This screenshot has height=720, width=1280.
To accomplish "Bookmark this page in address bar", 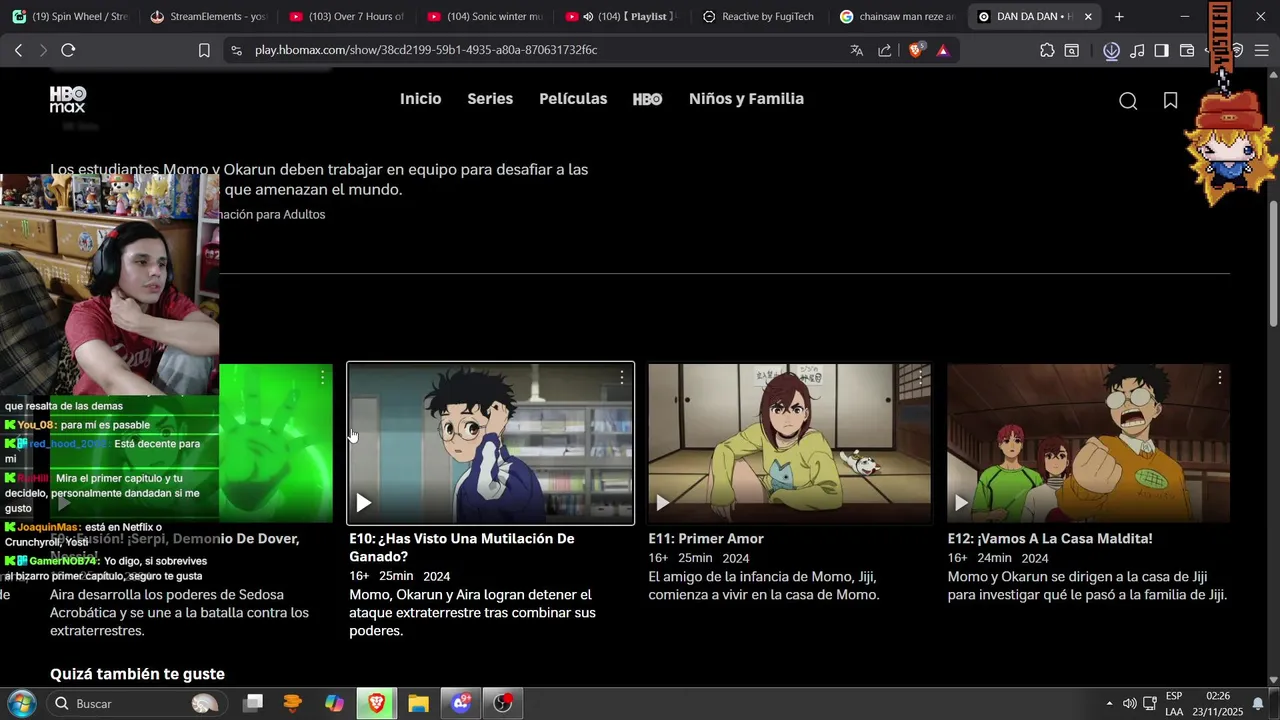I will pyautogui.click(x=204, y=50).
